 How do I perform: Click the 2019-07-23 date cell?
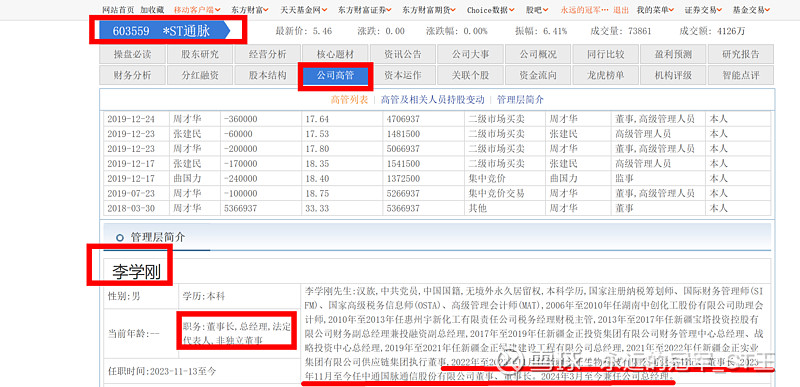click(x=136, y=193)
